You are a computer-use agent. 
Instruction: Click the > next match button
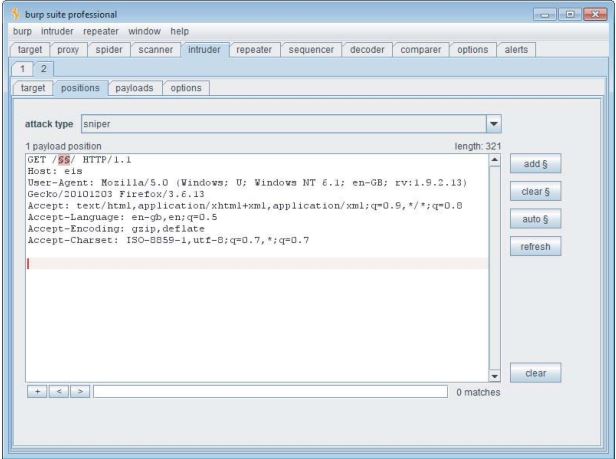pos(80,391)
